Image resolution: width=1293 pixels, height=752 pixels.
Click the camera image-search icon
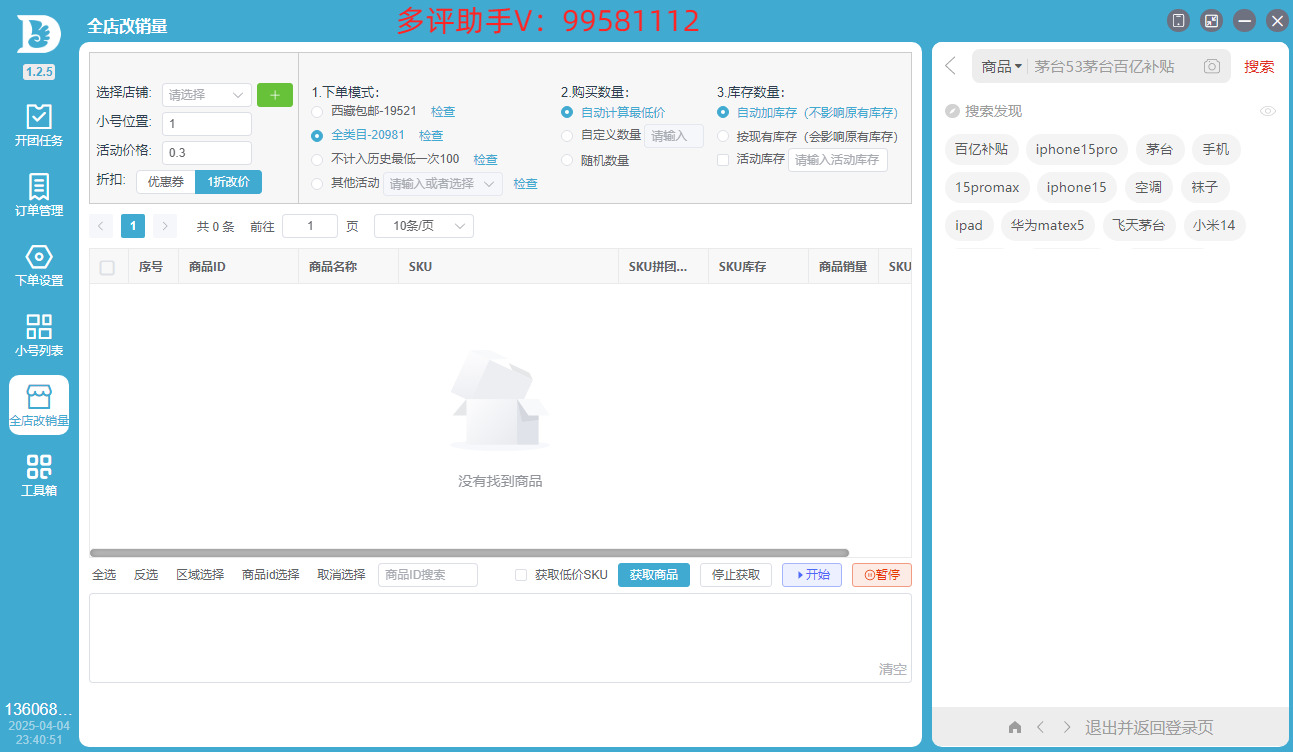(x=1212, y=67)
